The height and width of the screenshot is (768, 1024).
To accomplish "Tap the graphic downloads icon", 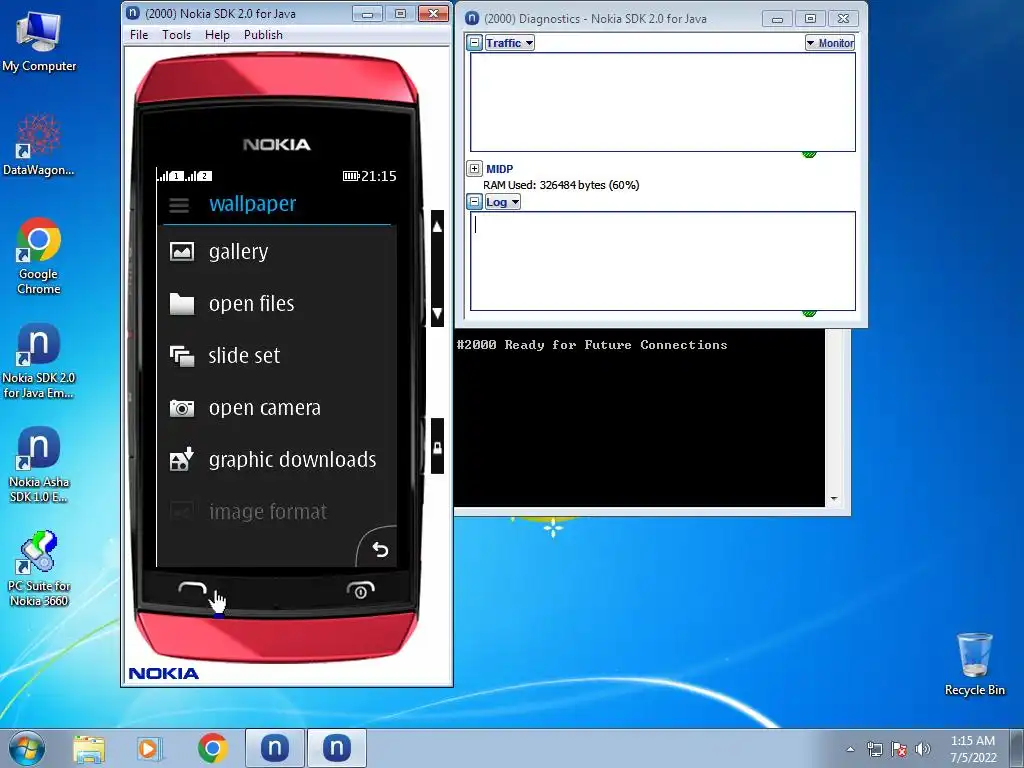I will point(182,459).
